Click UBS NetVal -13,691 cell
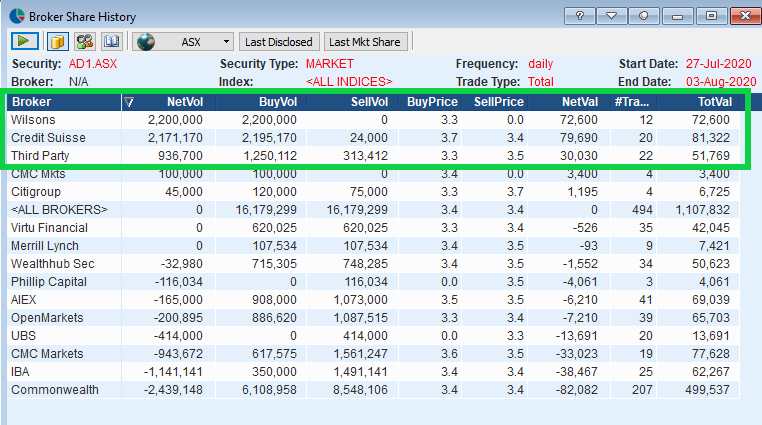Screen dimensions: 762x425 click(569, 336)
